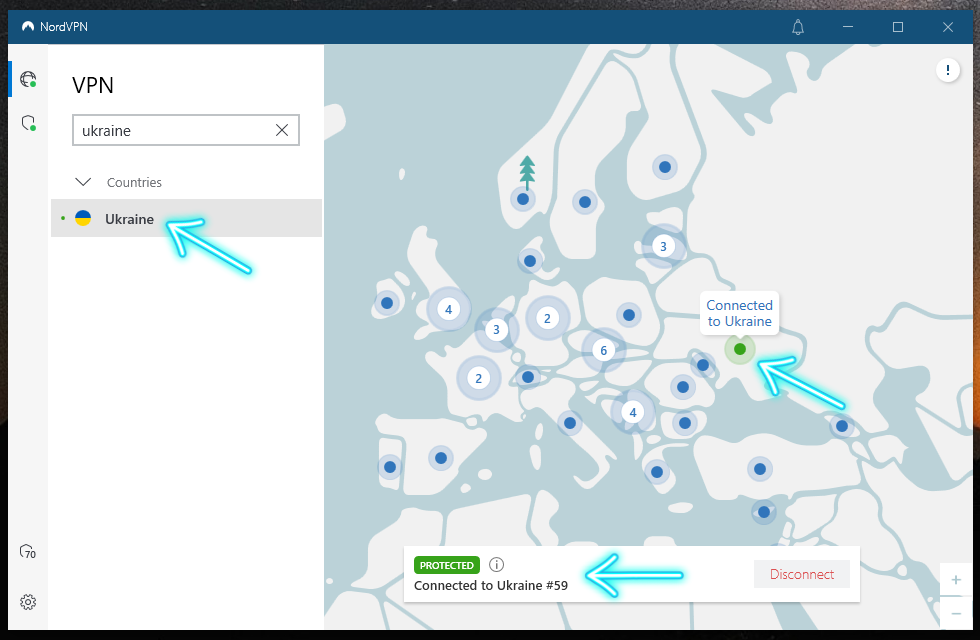
Task: Select the Italy server pin
Action: tap(569, 423)
